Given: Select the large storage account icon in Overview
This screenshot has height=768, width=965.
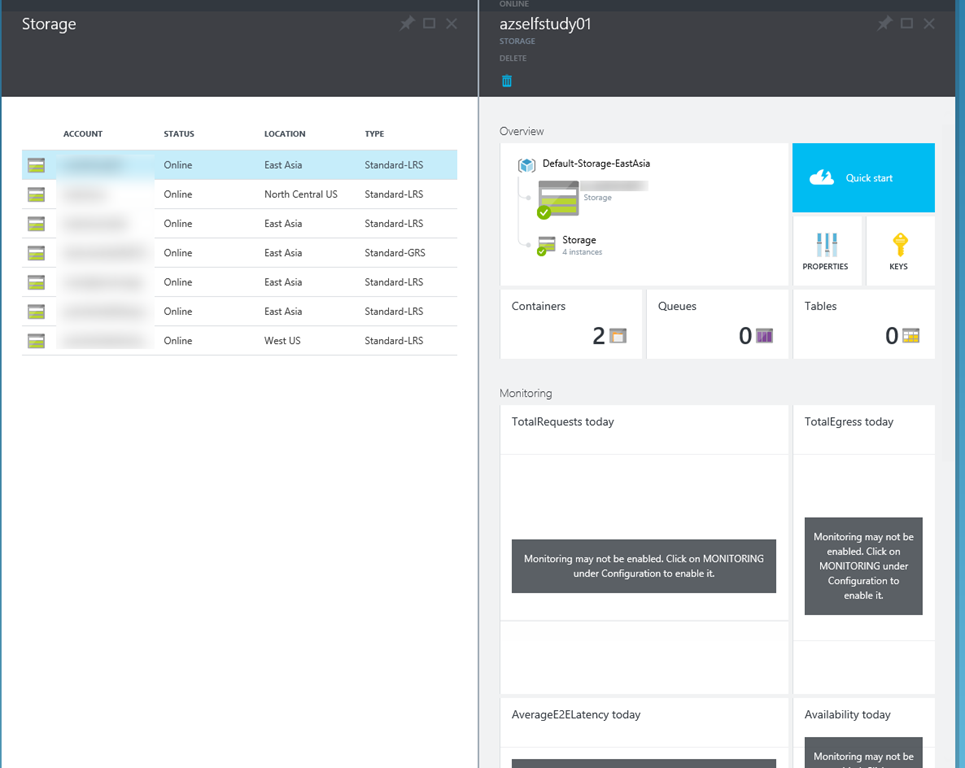Looking at the screenshot, I should [x=558, y=199].
